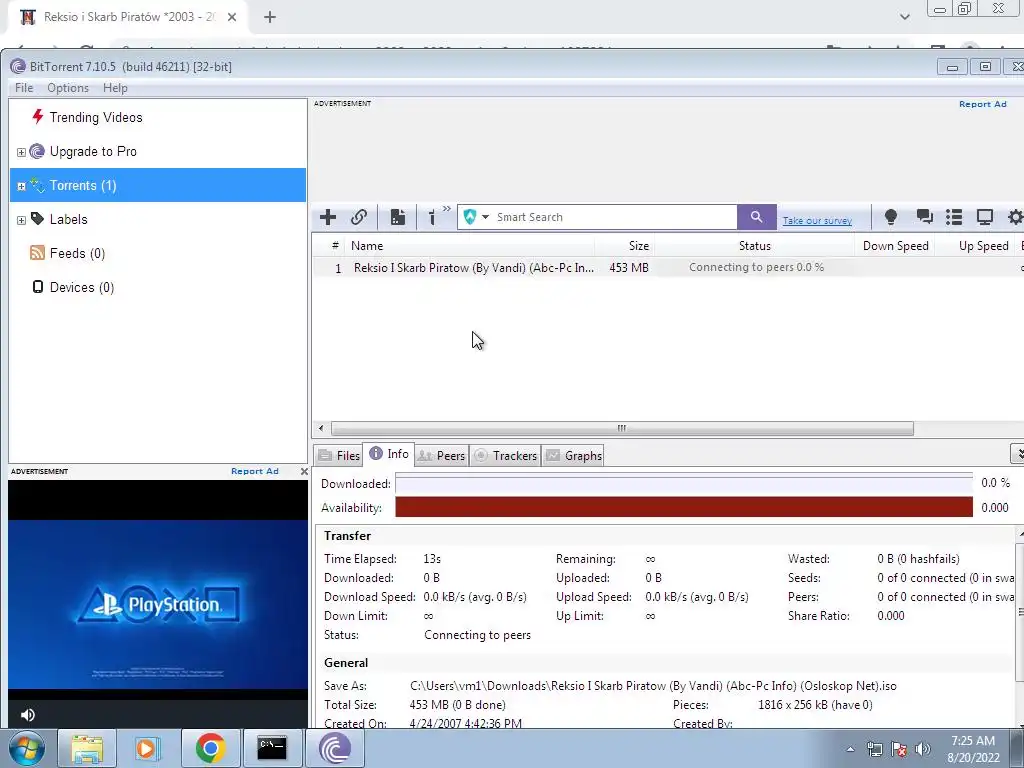This screenshot has height=768, width=1024.
Task: Open the Options menu
Action: tap(68, 88)
